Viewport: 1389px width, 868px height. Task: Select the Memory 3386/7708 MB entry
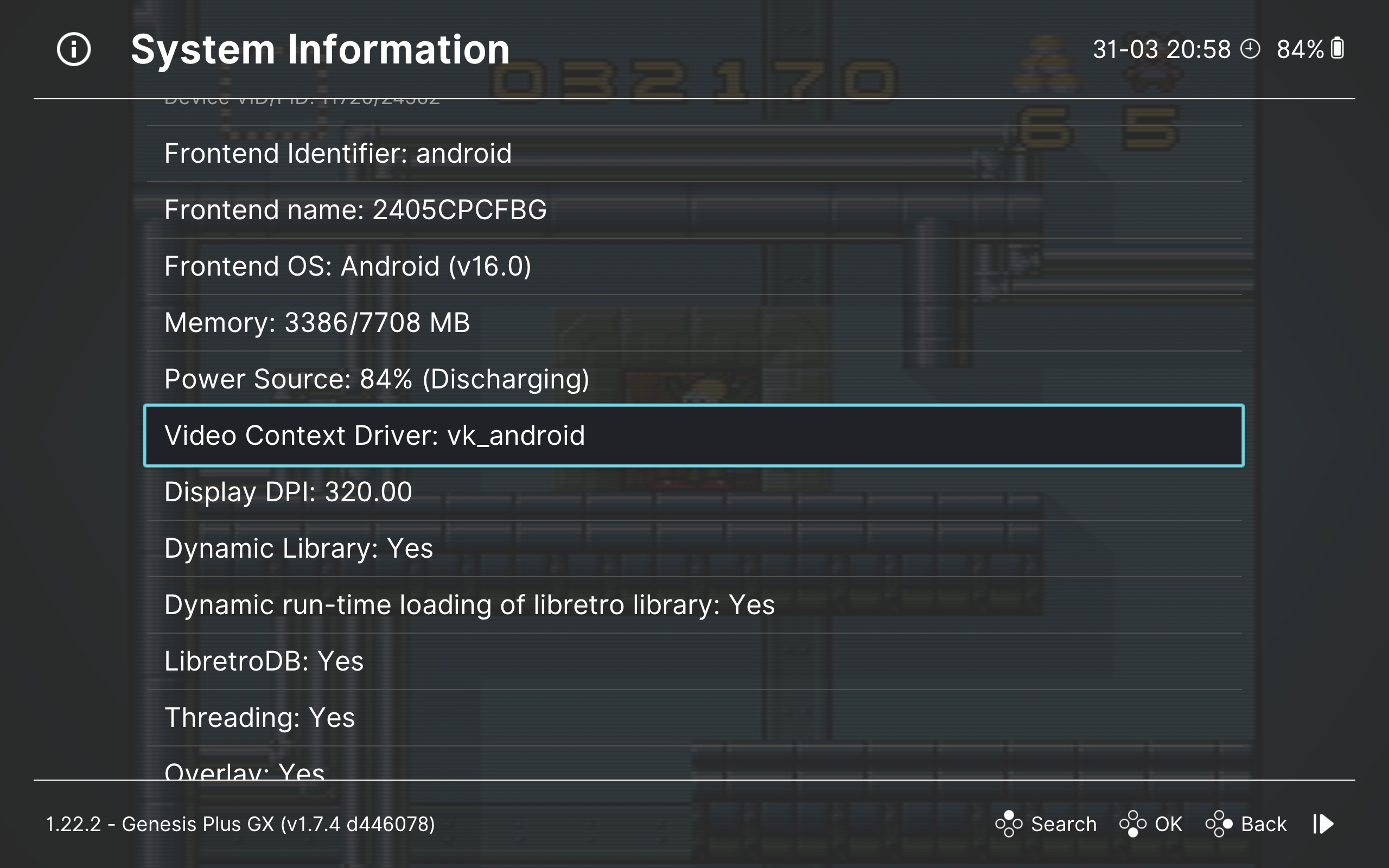coord(317,323)
